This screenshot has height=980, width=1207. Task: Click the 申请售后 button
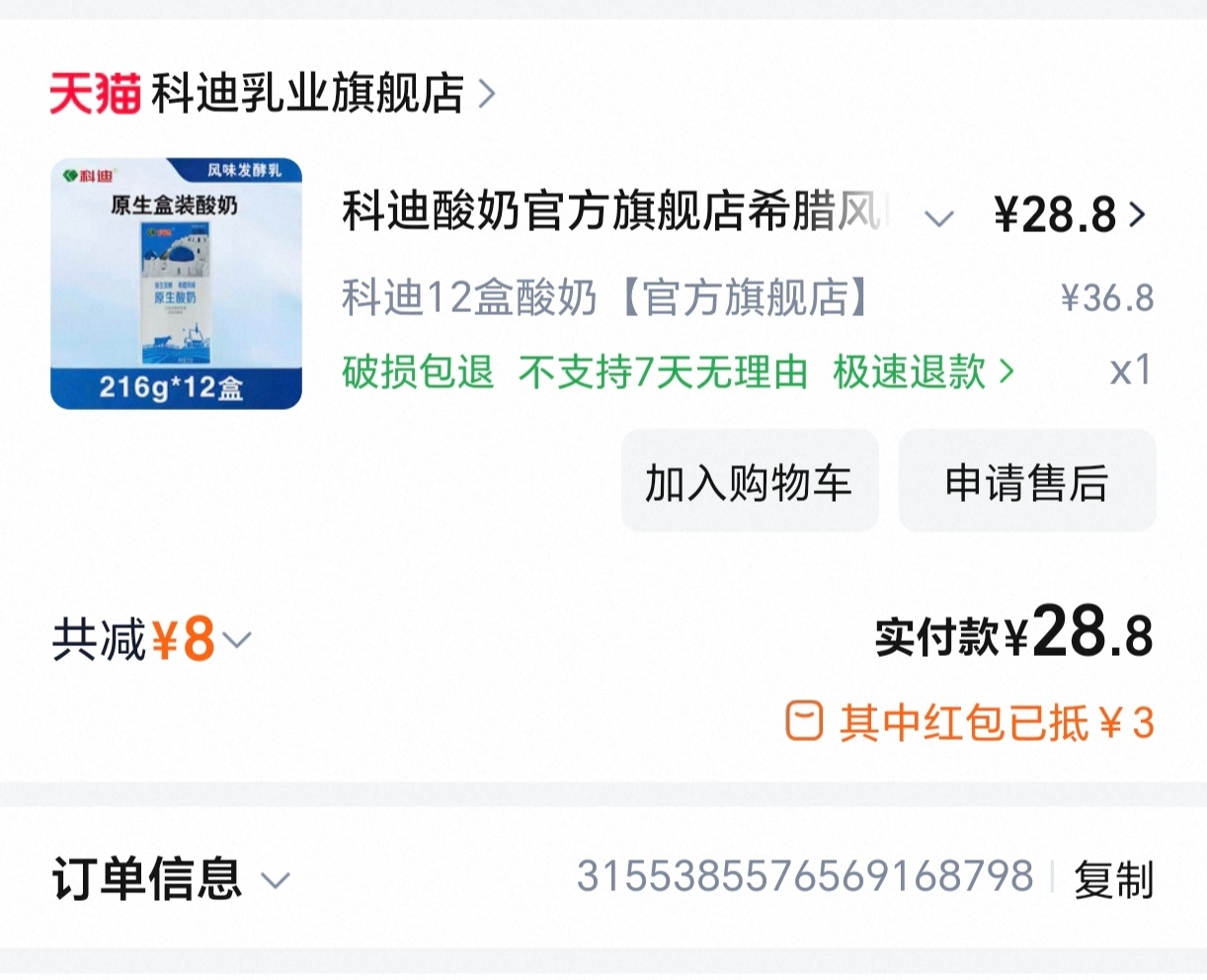pos(1026,481)
